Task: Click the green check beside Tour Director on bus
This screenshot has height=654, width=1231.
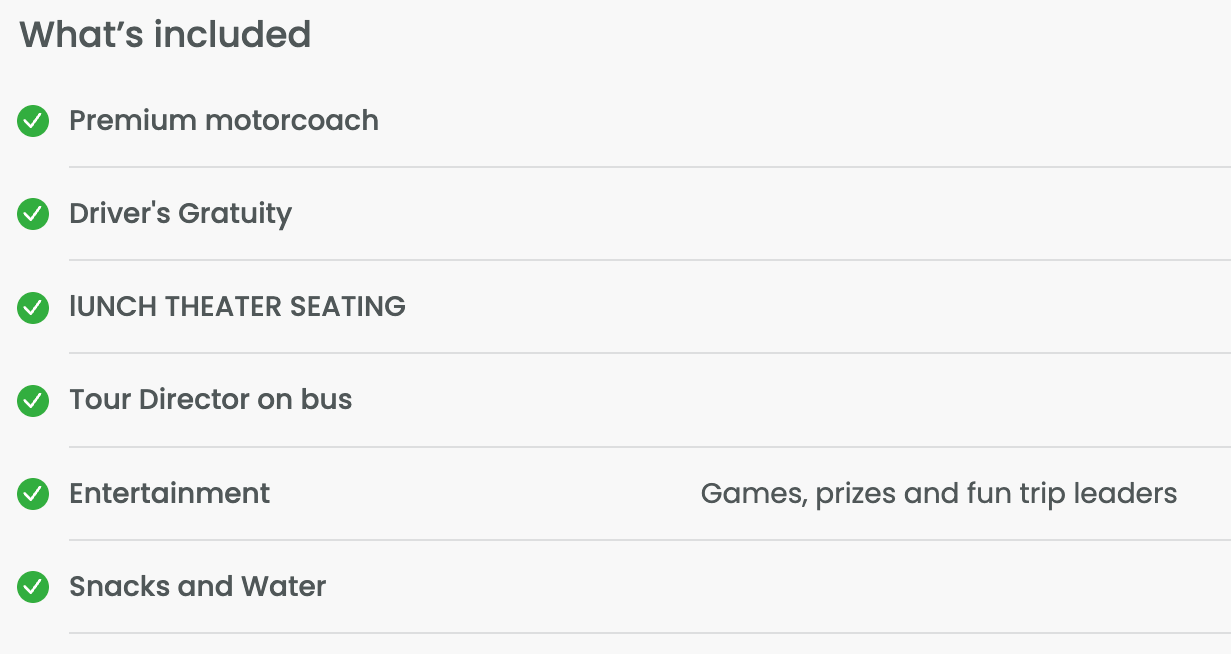Action: pos(33,401)
